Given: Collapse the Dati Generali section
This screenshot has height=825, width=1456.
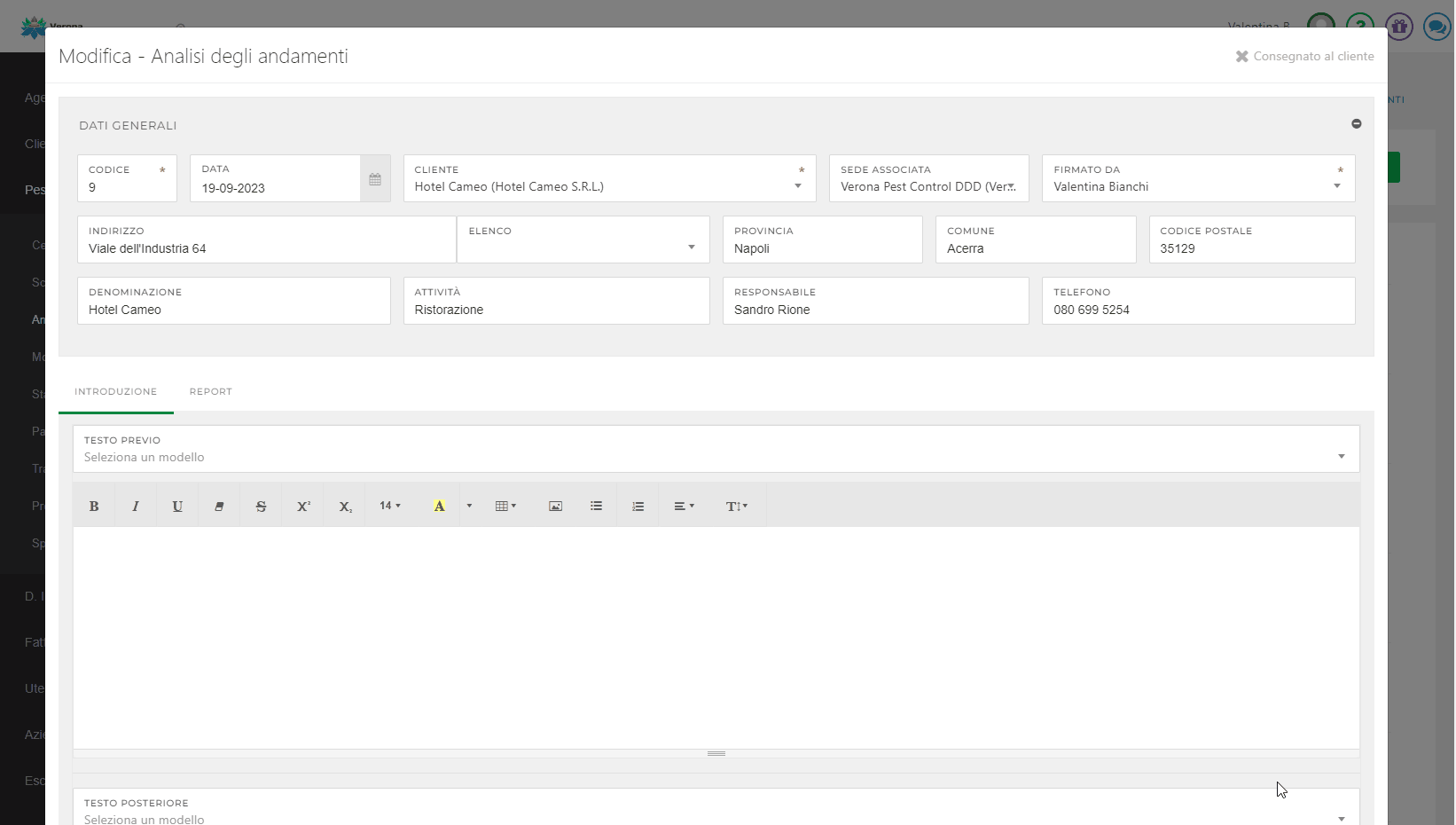Looking at the screenshot, I should 1356,124.
